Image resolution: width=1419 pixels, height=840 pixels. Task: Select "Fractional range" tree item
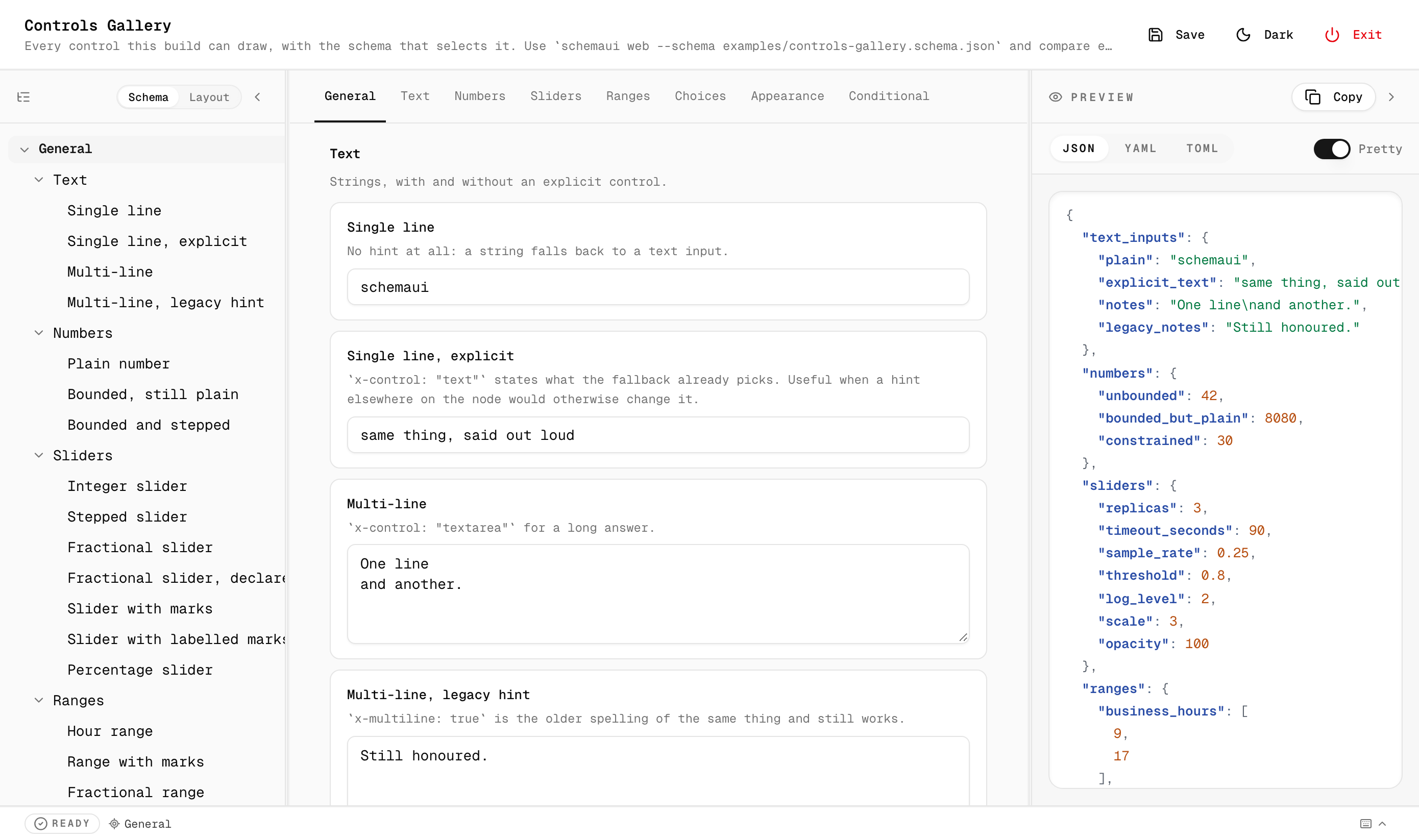click(x=135, y=792)
